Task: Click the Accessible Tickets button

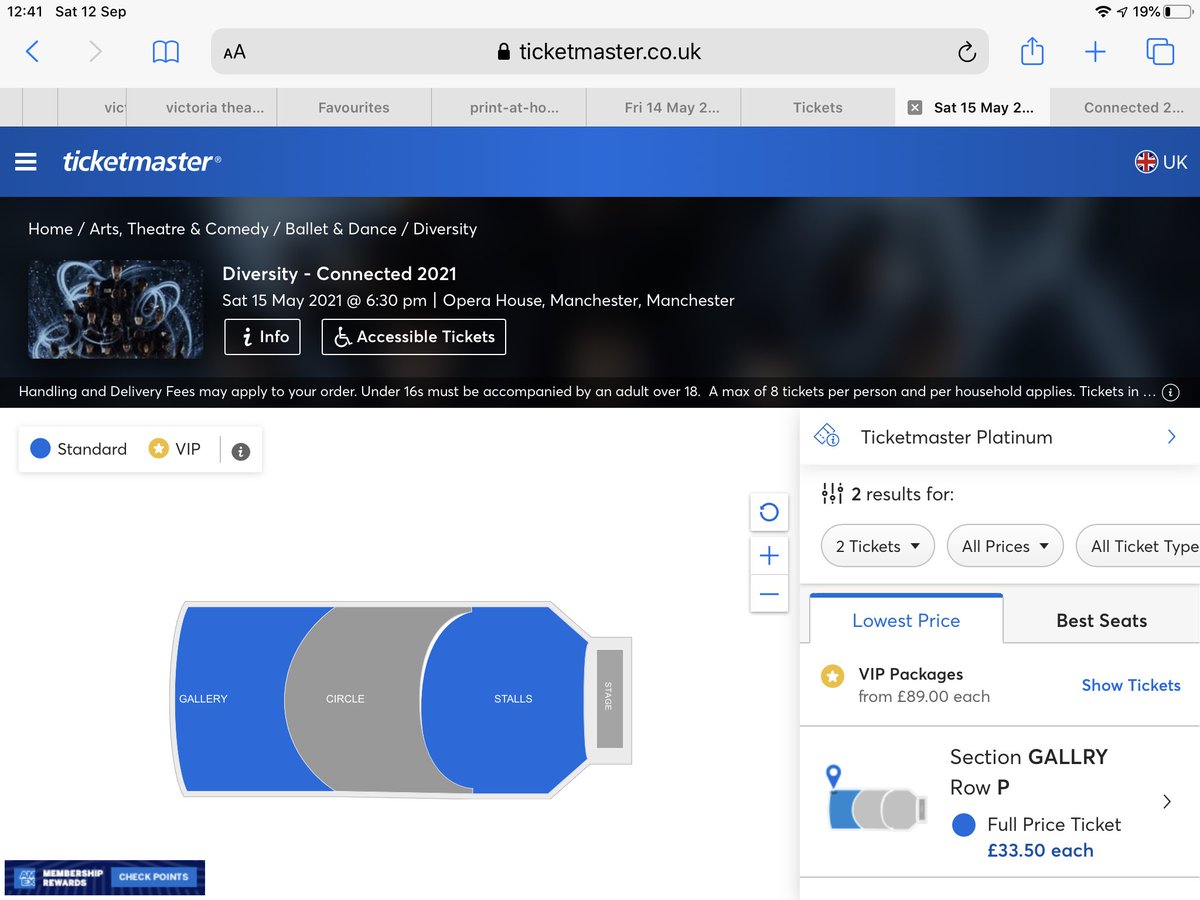Action: click(x=414, y=337)
